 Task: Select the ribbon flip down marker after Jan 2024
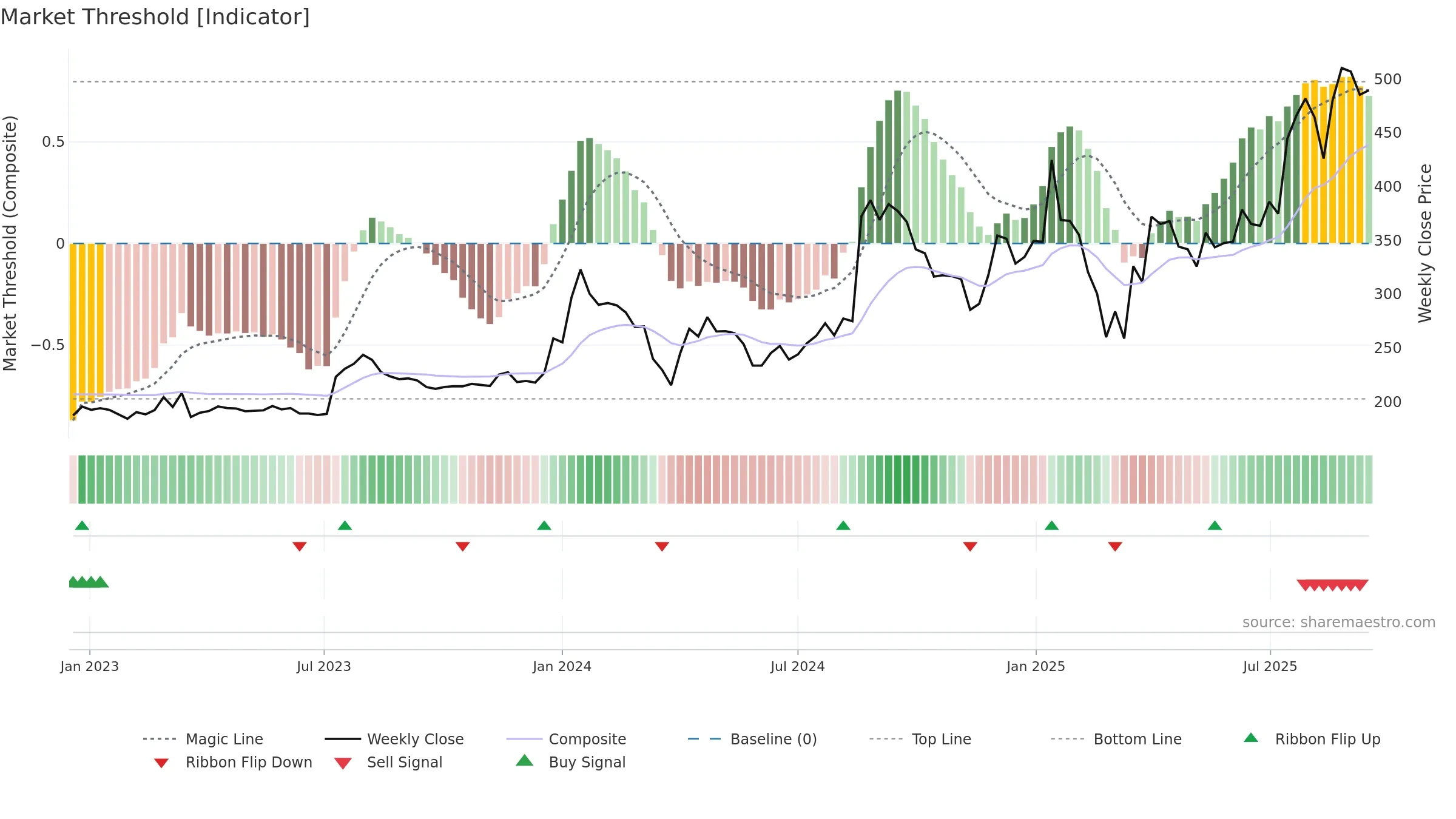(x=662, y=547)
